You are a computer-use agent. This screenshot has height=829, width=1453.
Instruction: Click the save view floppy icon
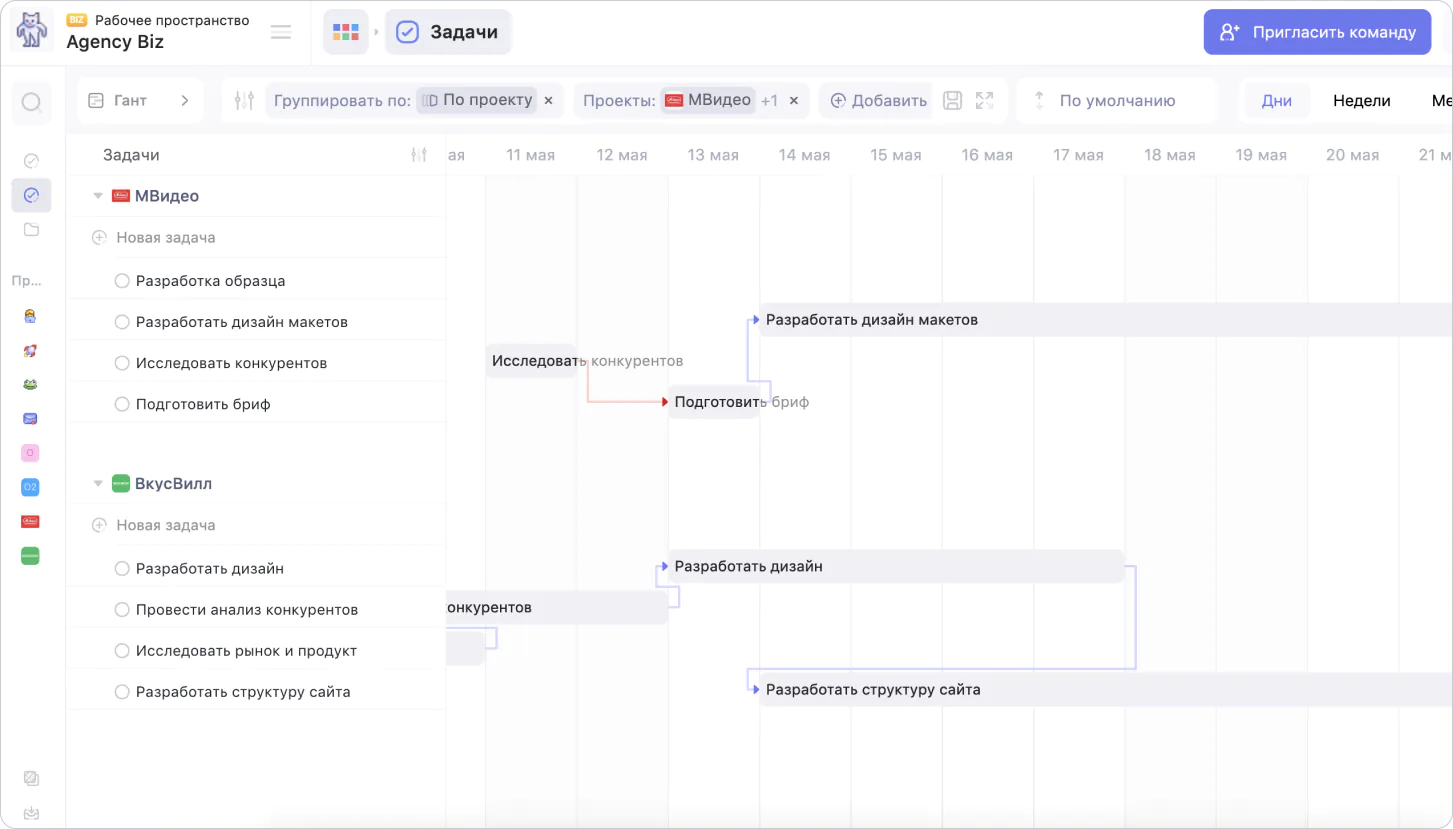click(x=953, y=100)
